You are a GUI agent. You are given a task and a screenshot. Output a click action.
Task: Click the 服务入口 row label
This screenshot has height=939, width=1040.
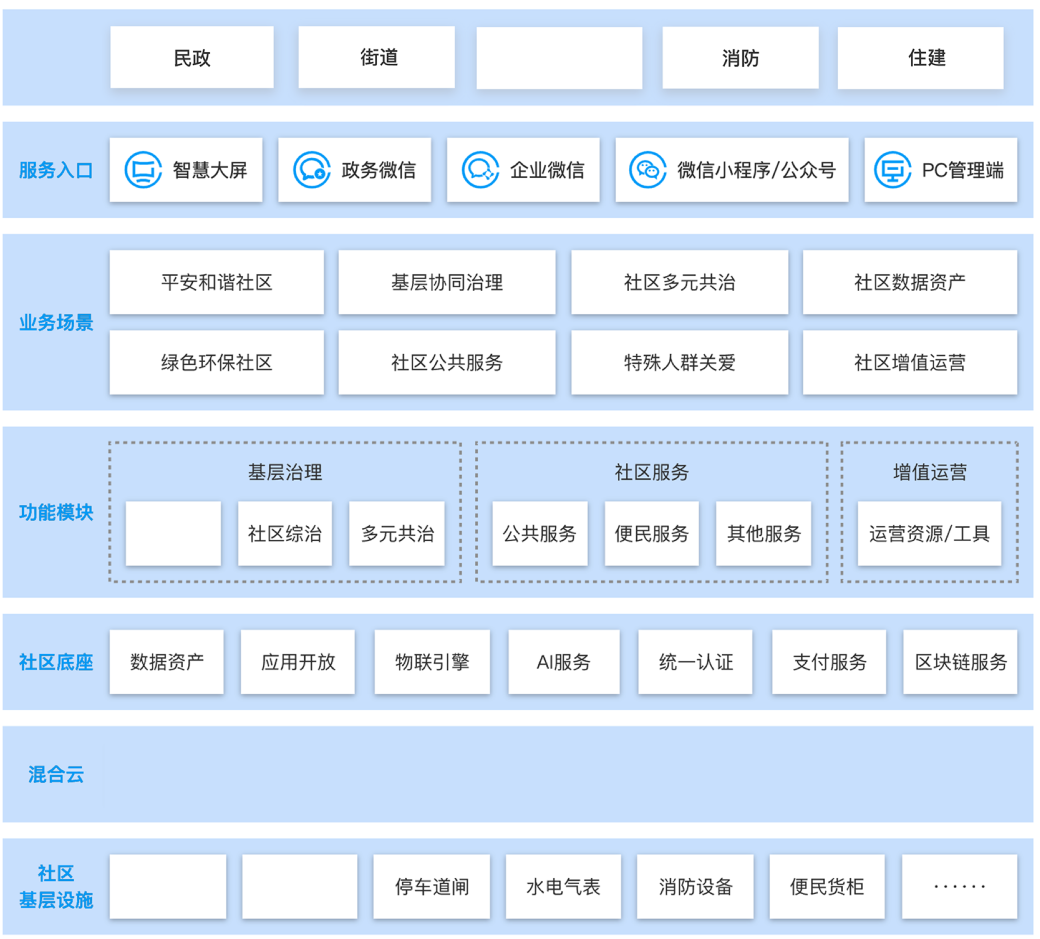pos(56,171)
